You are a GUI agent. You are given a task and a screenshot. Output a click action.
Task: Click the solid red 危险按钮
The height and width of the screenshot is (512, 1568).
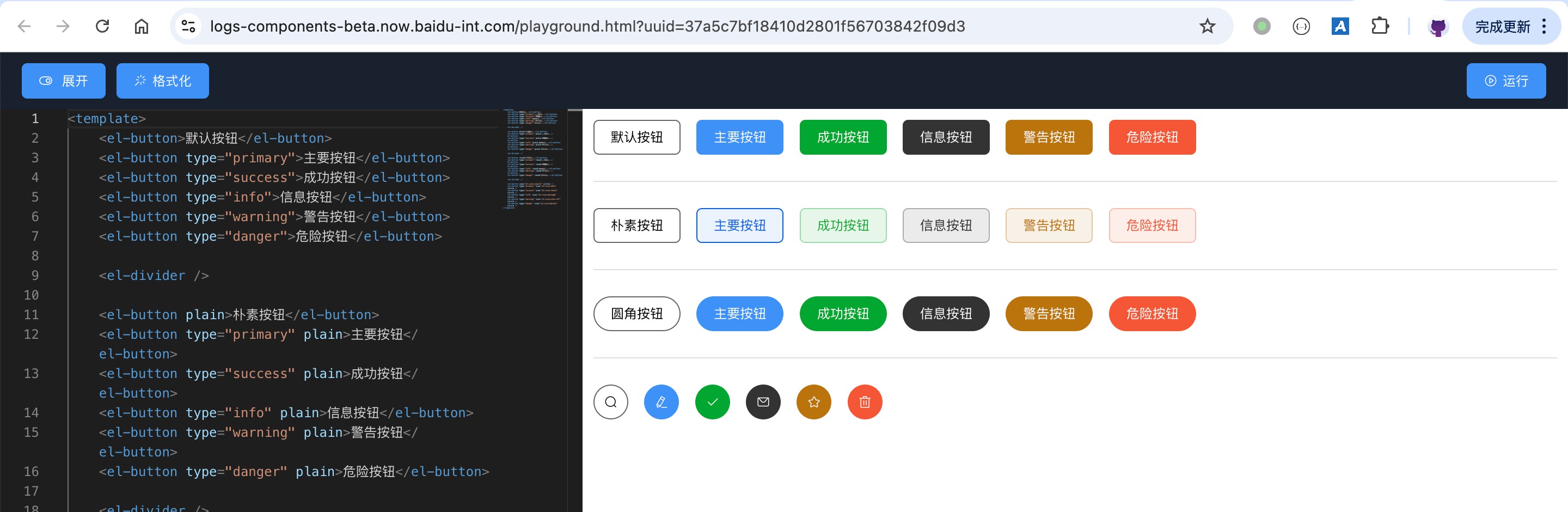coord(1152,137)
